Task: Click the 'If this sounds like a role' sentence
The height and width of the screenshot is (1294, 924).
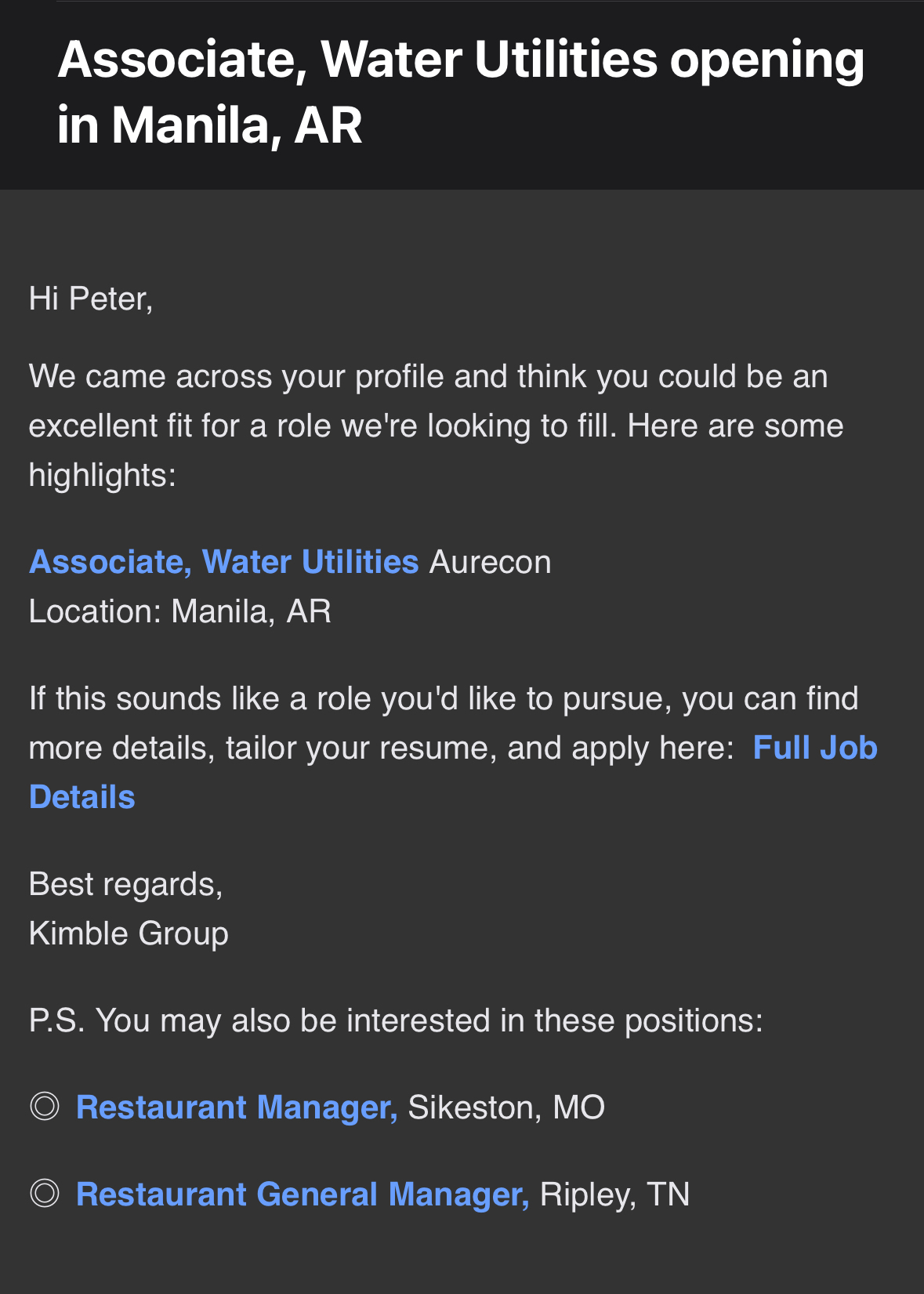Action: [x=444, y=698]
